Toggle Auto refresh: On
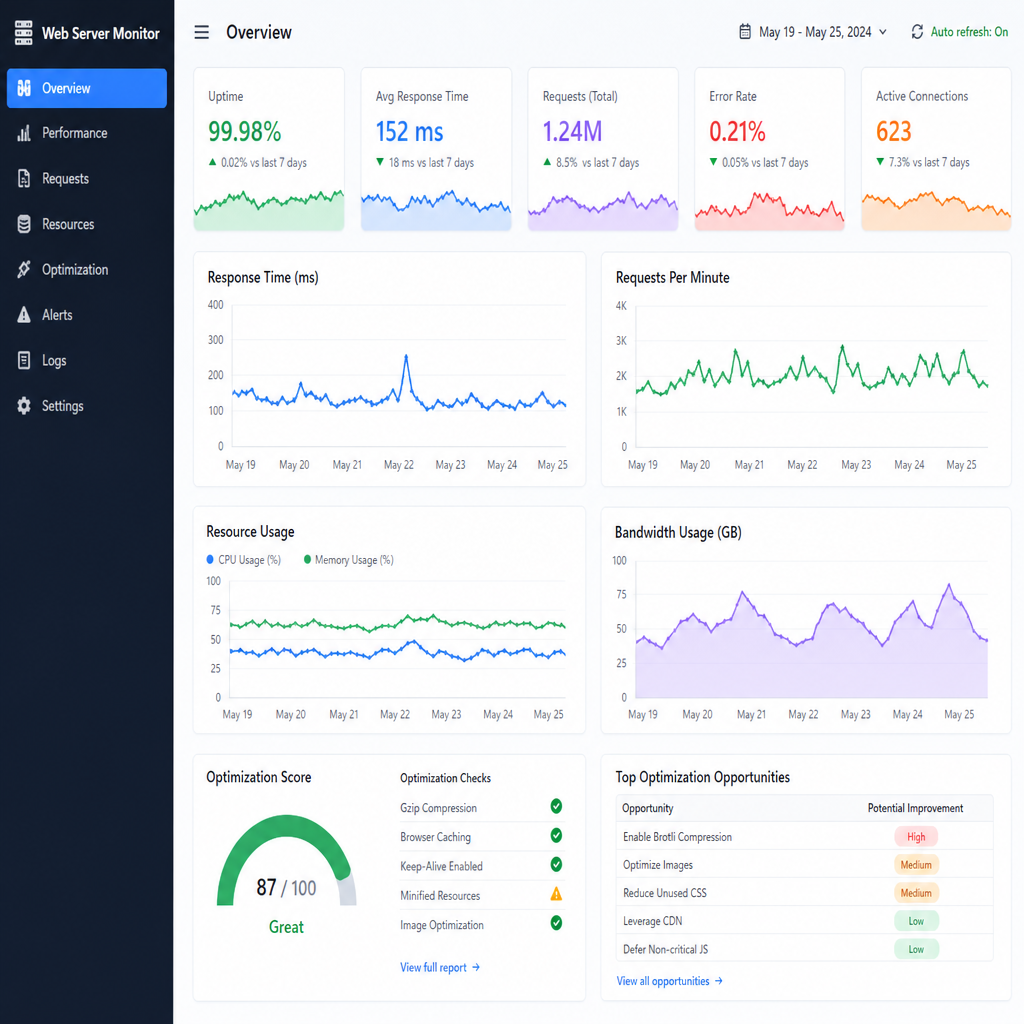Viewport: 1024px width, 1024px height. (x=959, y=31)
